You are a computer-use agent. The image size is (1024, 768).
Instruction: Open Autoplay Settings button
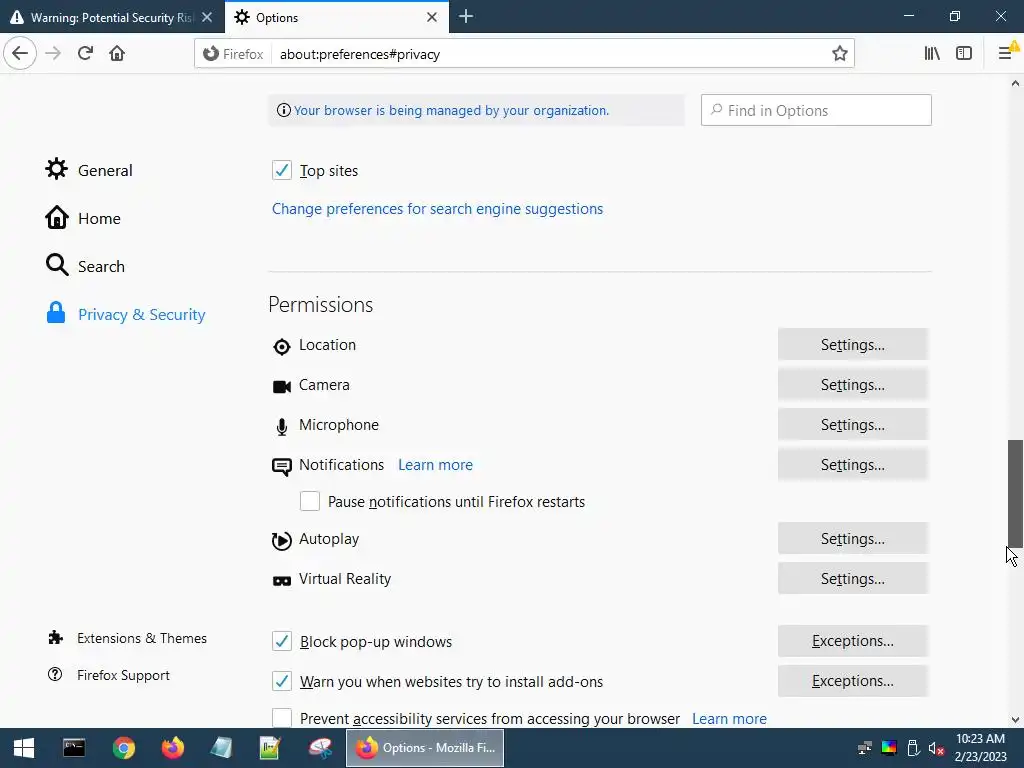pyautogui.click(x=852, y=538)
